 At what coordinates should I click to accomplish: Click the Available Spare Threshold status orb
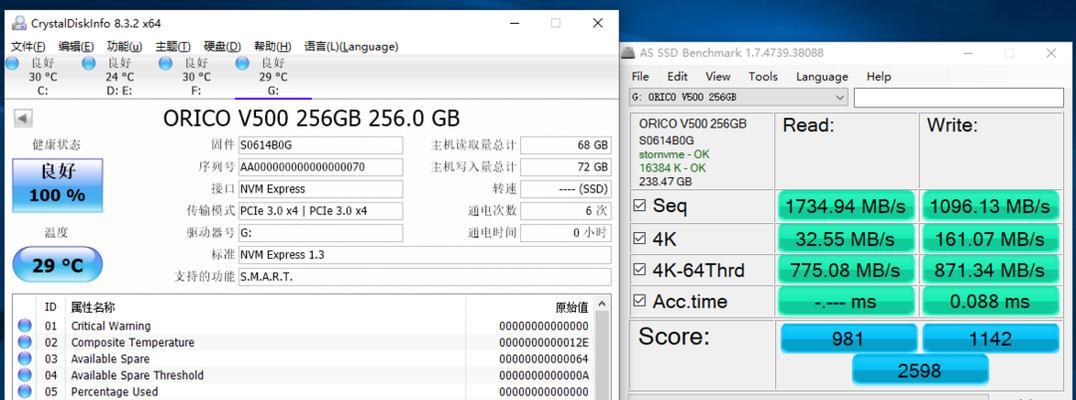(25, 375)
